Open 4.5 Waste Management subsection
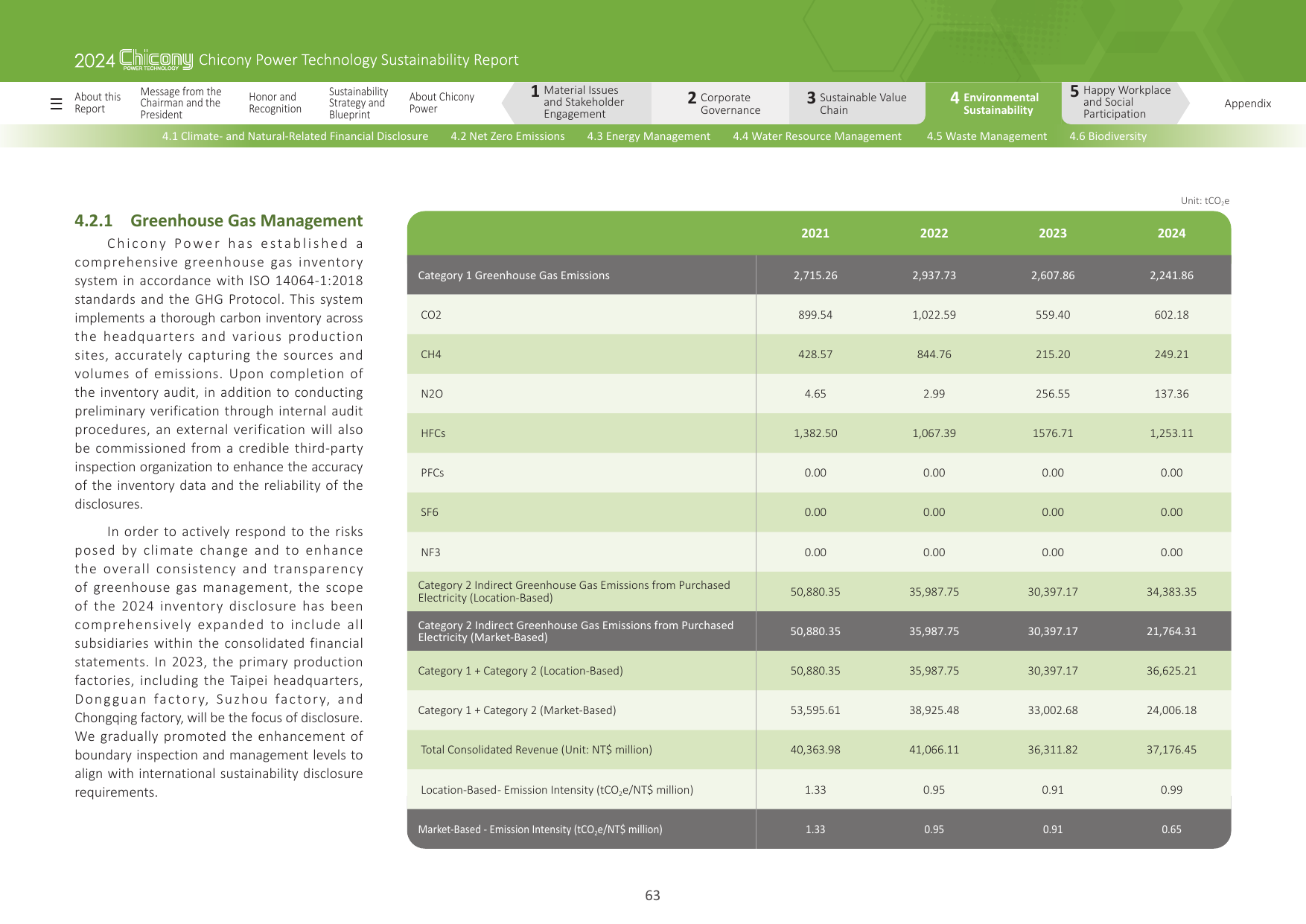The height and width of the screenshot is (924, 1306). pos(987,136)
